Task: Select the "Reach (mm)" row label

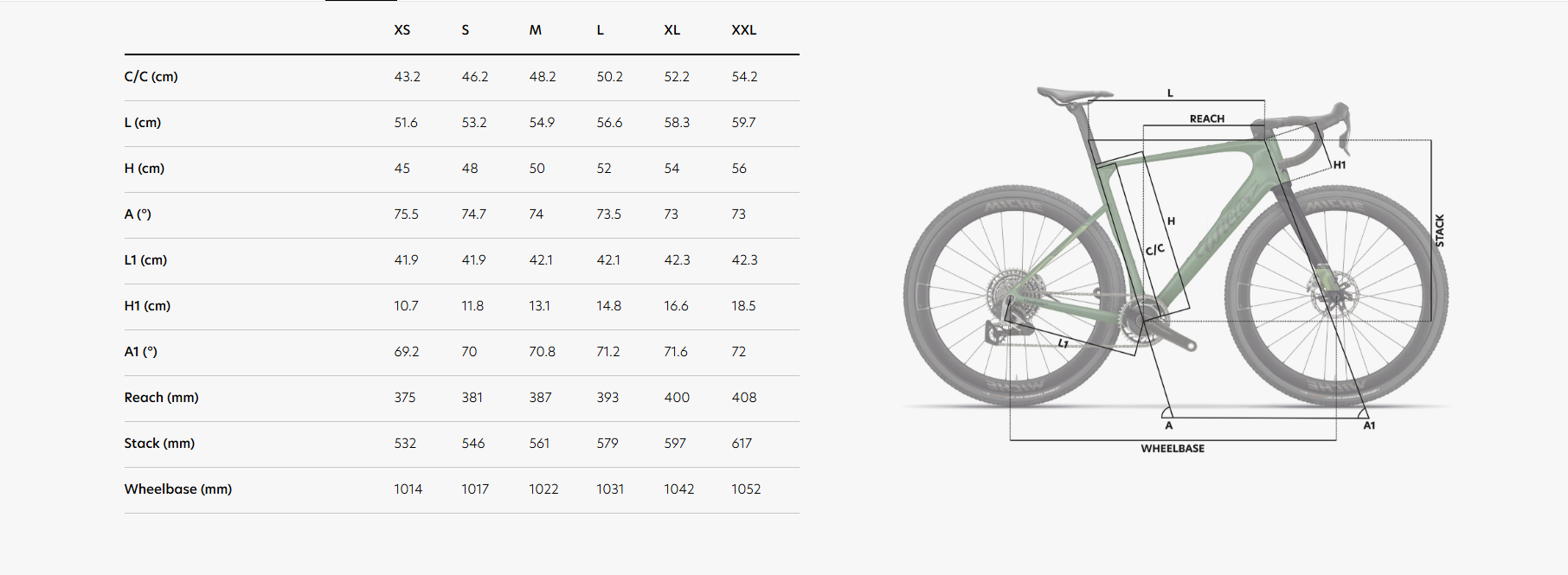Action: [162, 398]
